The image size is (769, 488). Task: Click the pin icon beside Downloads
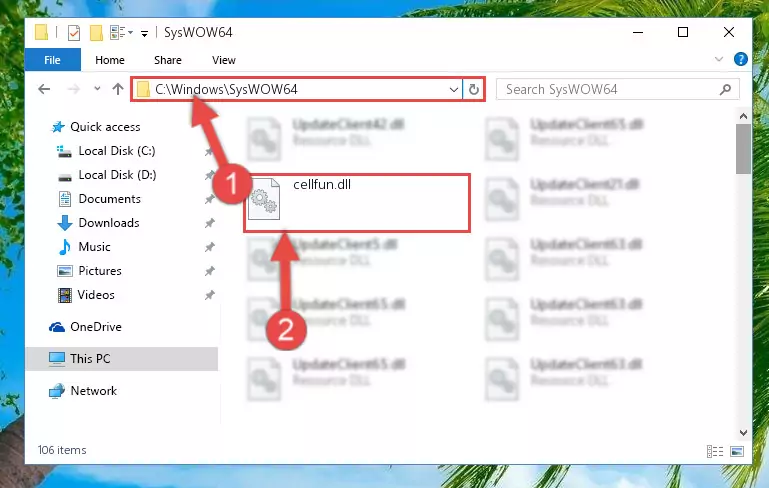pos(209,223)
